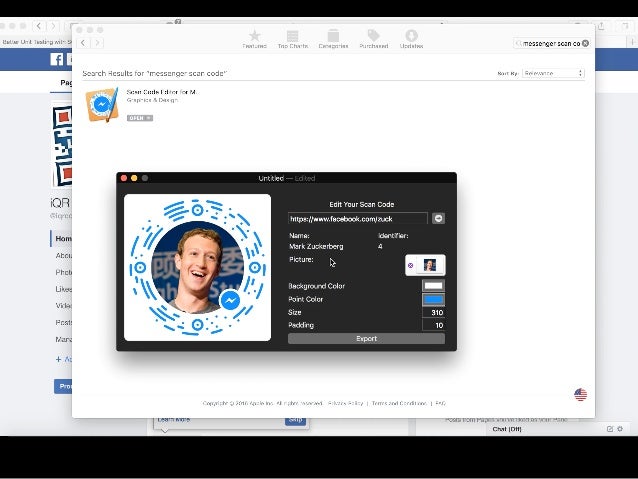Click the Export button

pos(366,339)
